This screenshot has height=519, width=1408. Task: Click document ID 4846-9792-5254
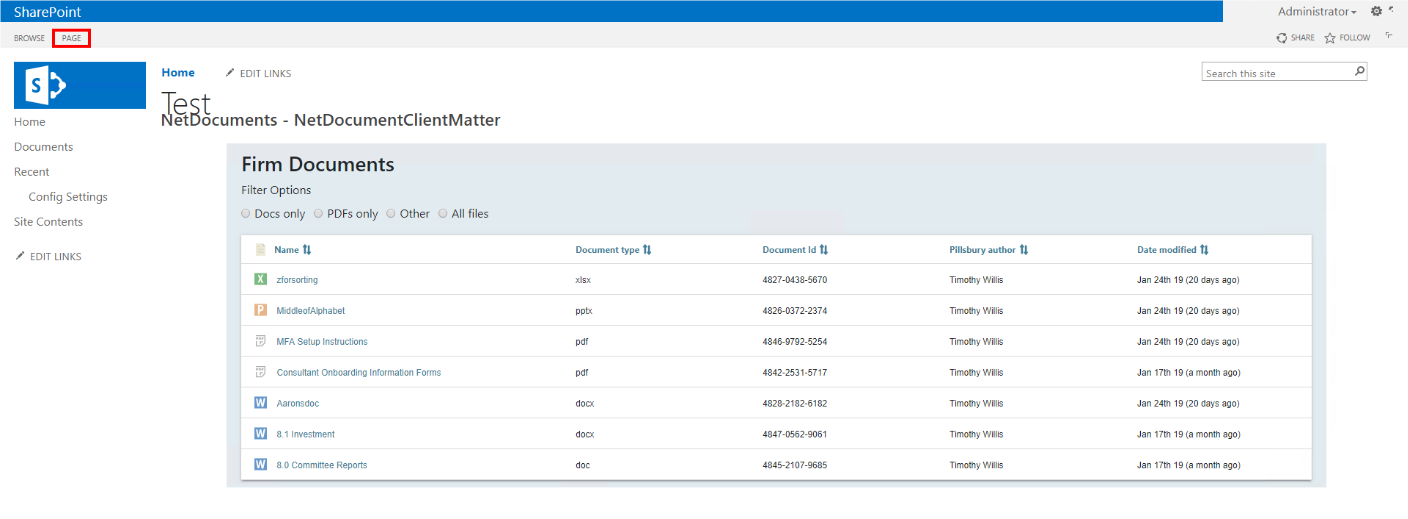point(794,342)
